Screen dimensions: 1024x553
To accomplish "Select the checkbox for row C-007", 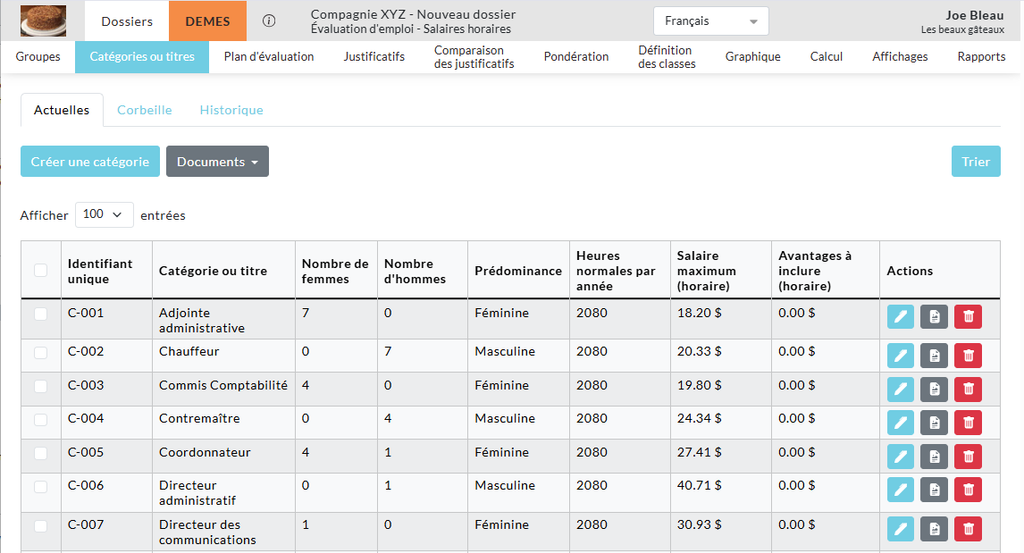I will 40,526.
